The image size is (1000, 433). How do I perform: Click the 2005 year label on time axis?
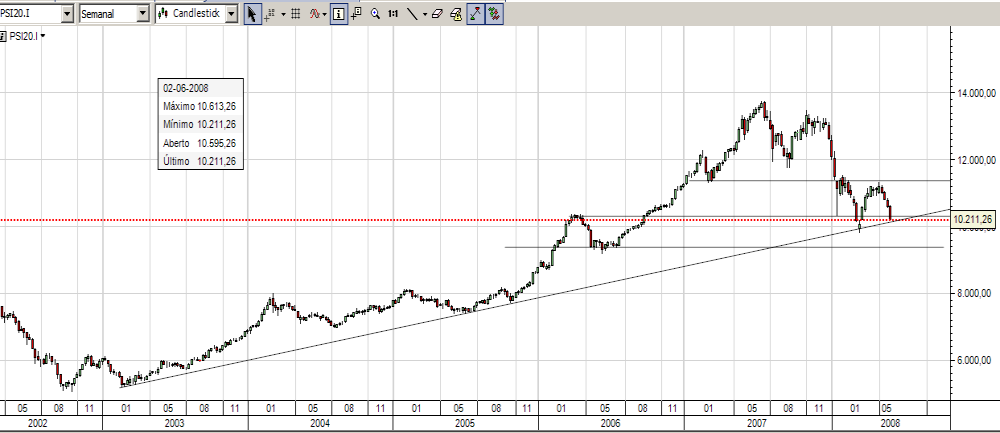[465, 423]
